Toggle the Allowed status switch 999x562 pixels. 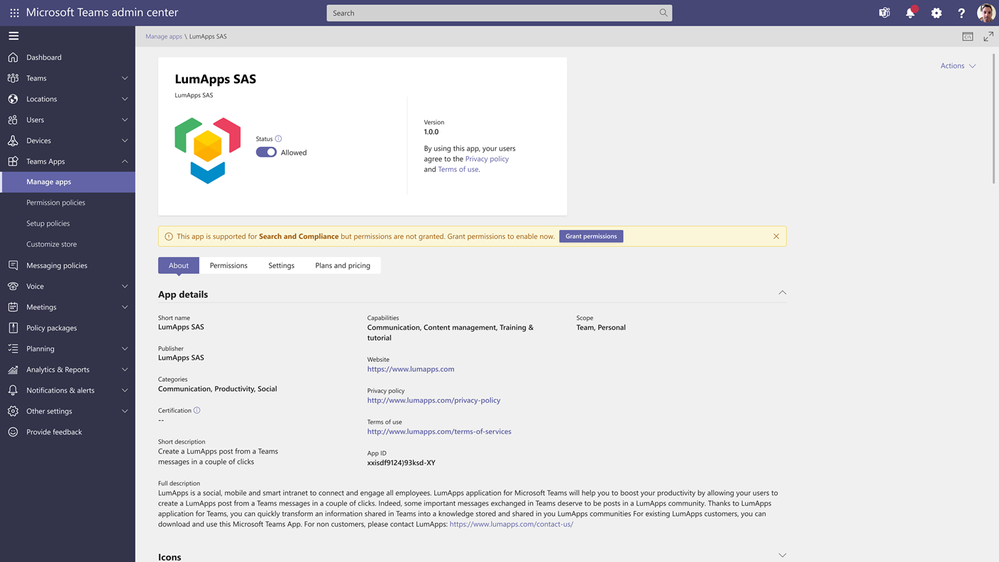coord(266,152)
